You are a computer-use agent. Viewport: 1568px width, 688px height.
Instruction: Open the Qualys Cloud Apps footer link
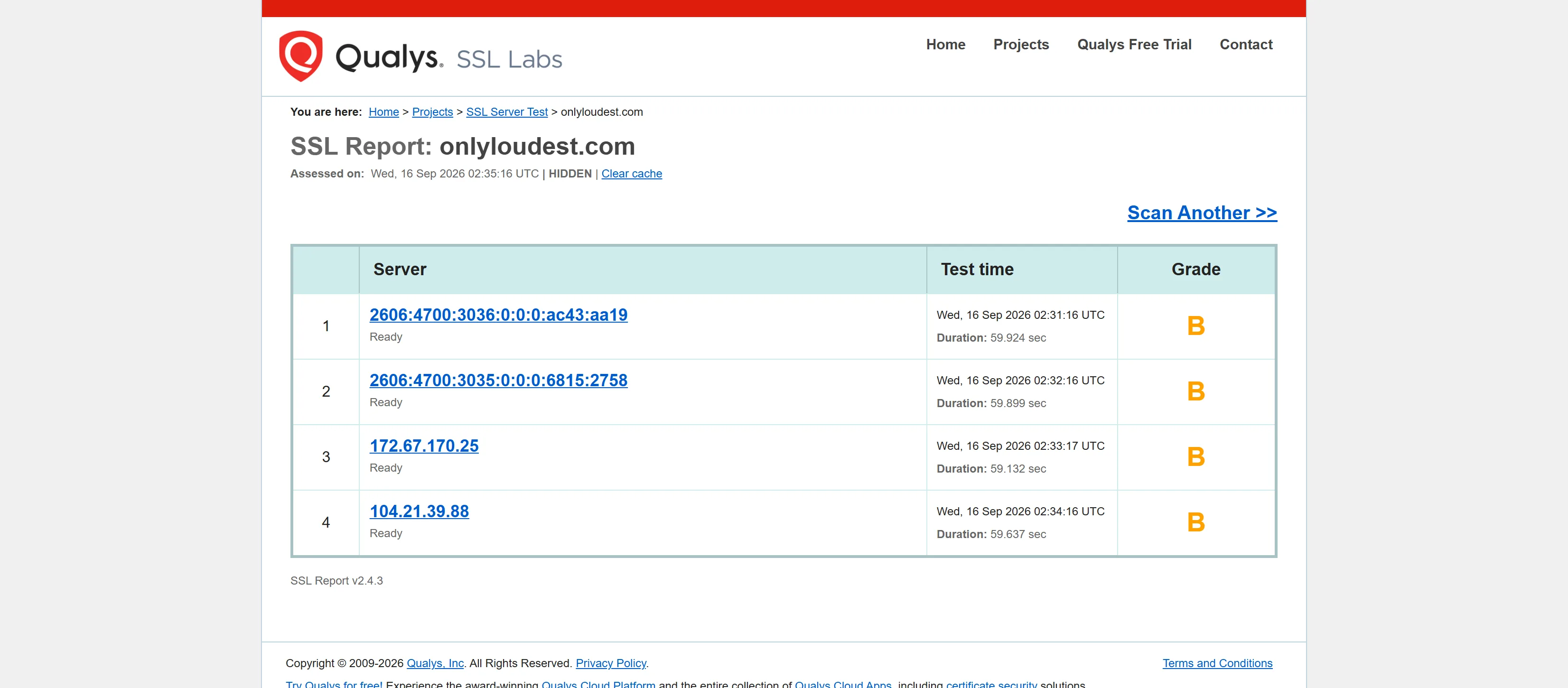pyautogui.click(x=842, y=684)
